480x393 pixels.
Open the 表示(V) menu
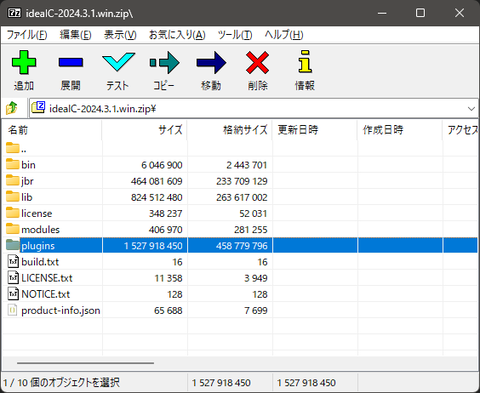(x=120, y=35)
